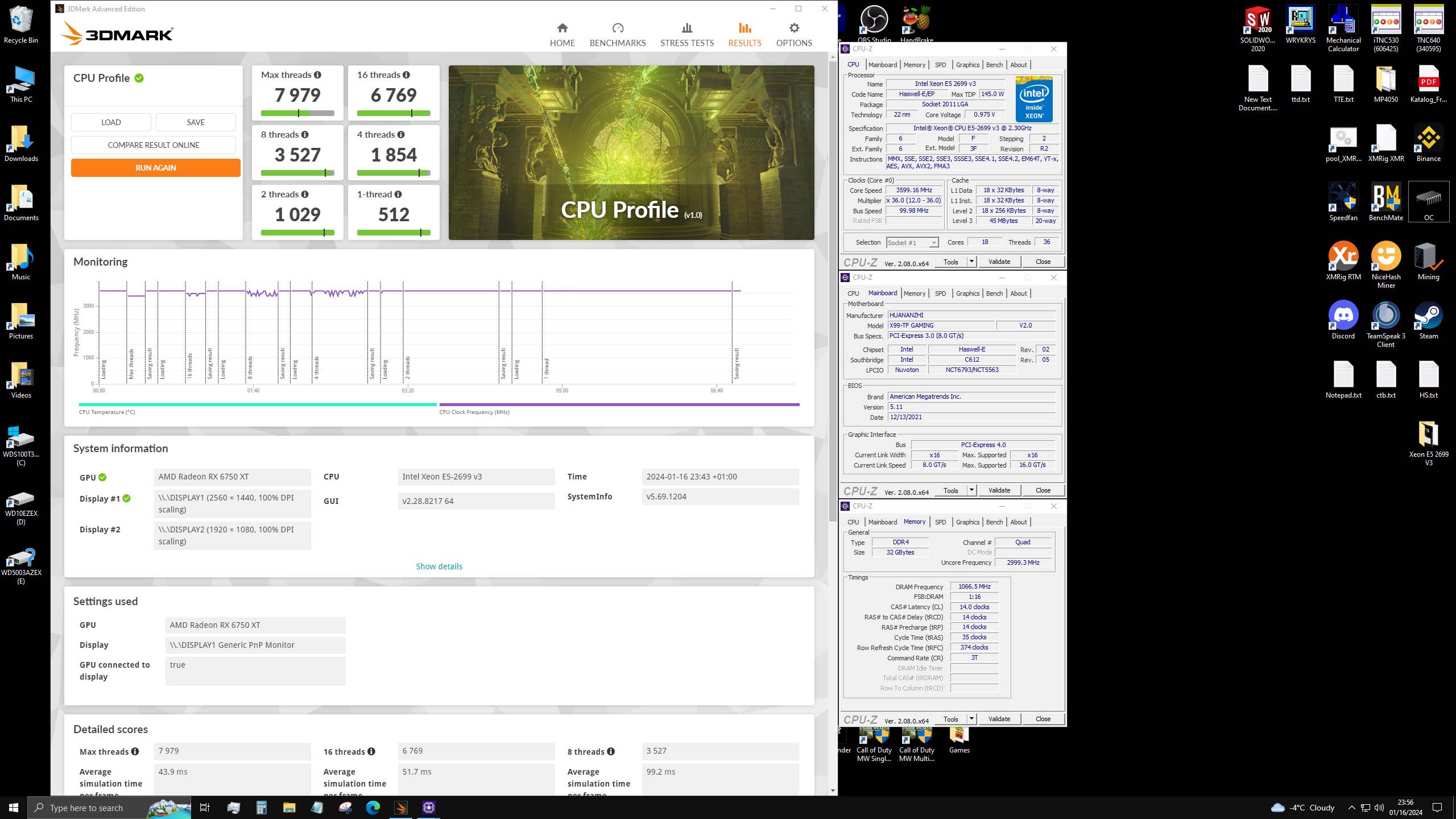Open the Options gear in 3DMark
This screenshot has height=819, width=1456.
[794, 35]
